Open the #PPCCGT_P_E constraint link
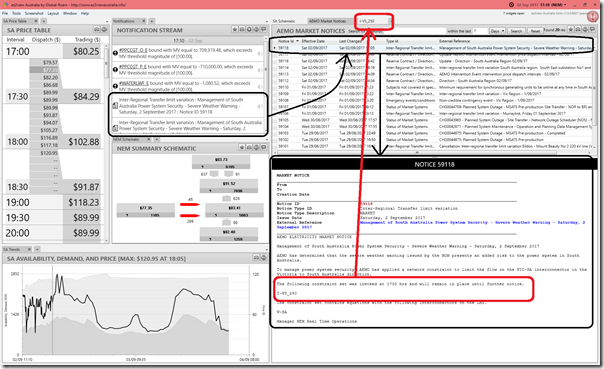The image size is (604, 369). pos(133,67)
